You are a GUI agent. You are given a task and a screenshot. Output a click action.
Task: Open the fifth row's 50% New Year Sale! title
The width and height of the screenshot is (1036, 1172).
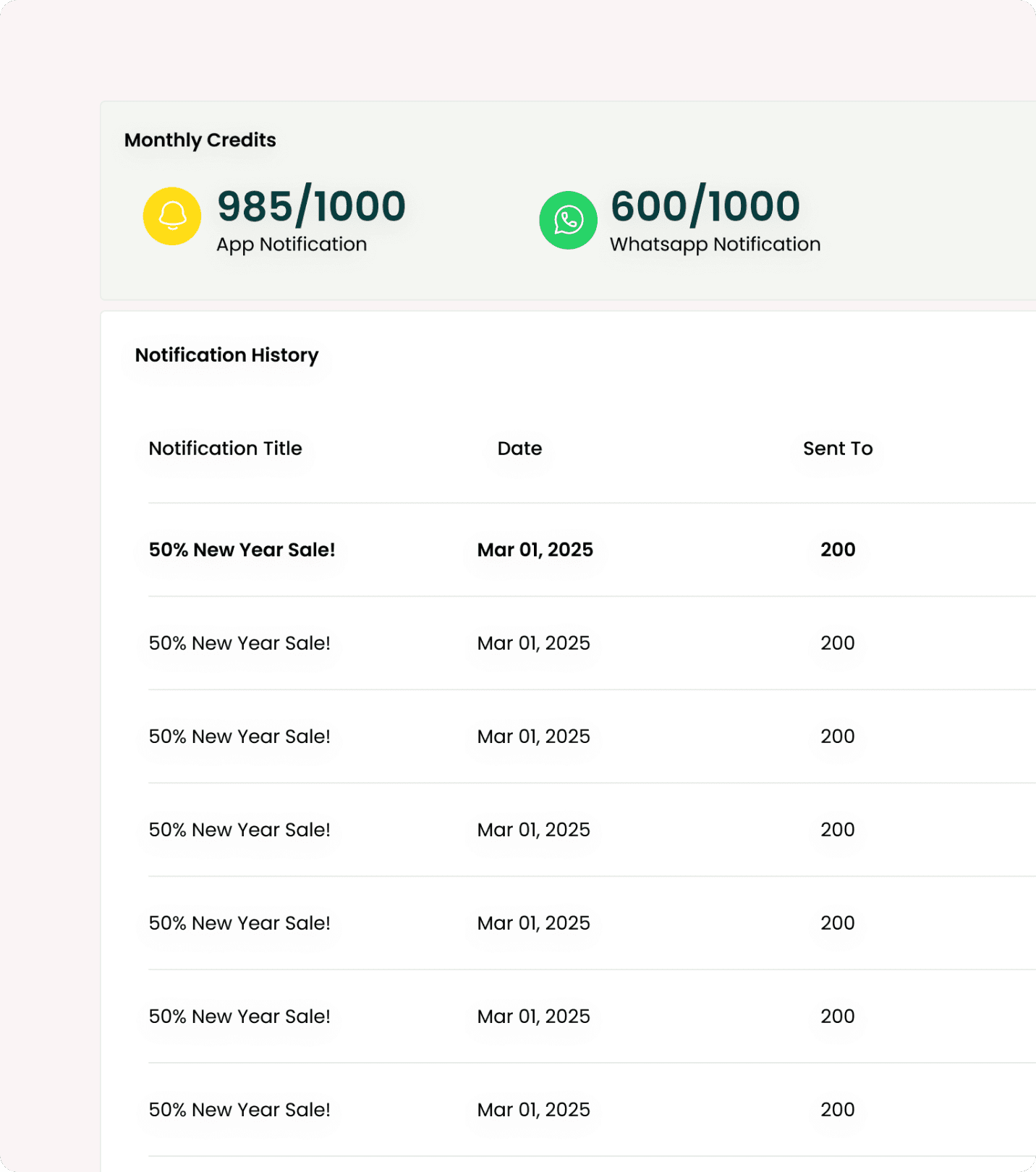pyautogui.click(x=239, y=923)
